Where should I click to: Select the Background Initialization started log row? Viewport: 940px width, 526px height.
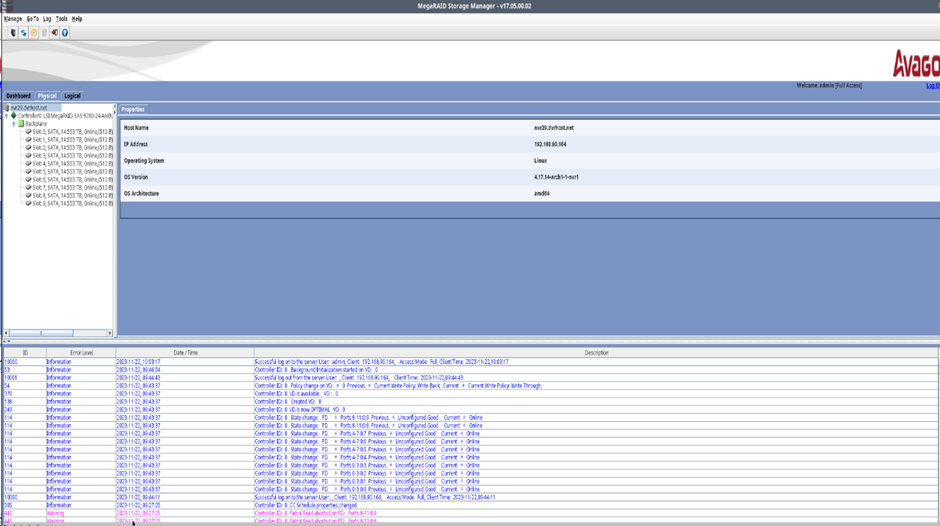pos(400,369)
